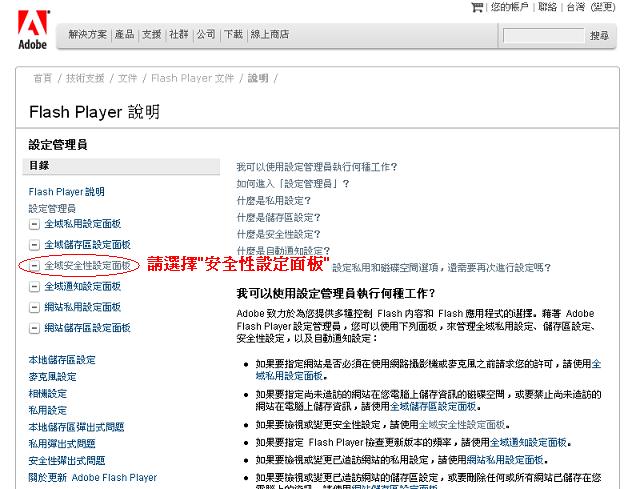Click the 設定管理員 sidebar entry

[52, 209]
